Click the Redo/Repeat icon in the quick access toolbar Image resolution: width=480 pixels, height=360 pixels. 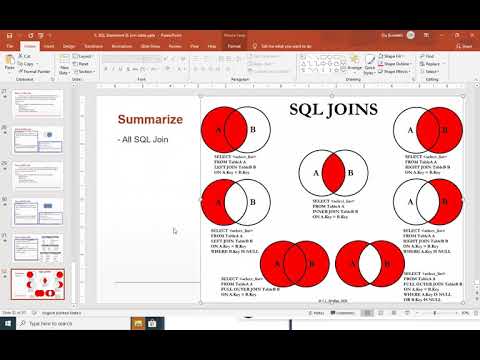[x=31, y=35]
